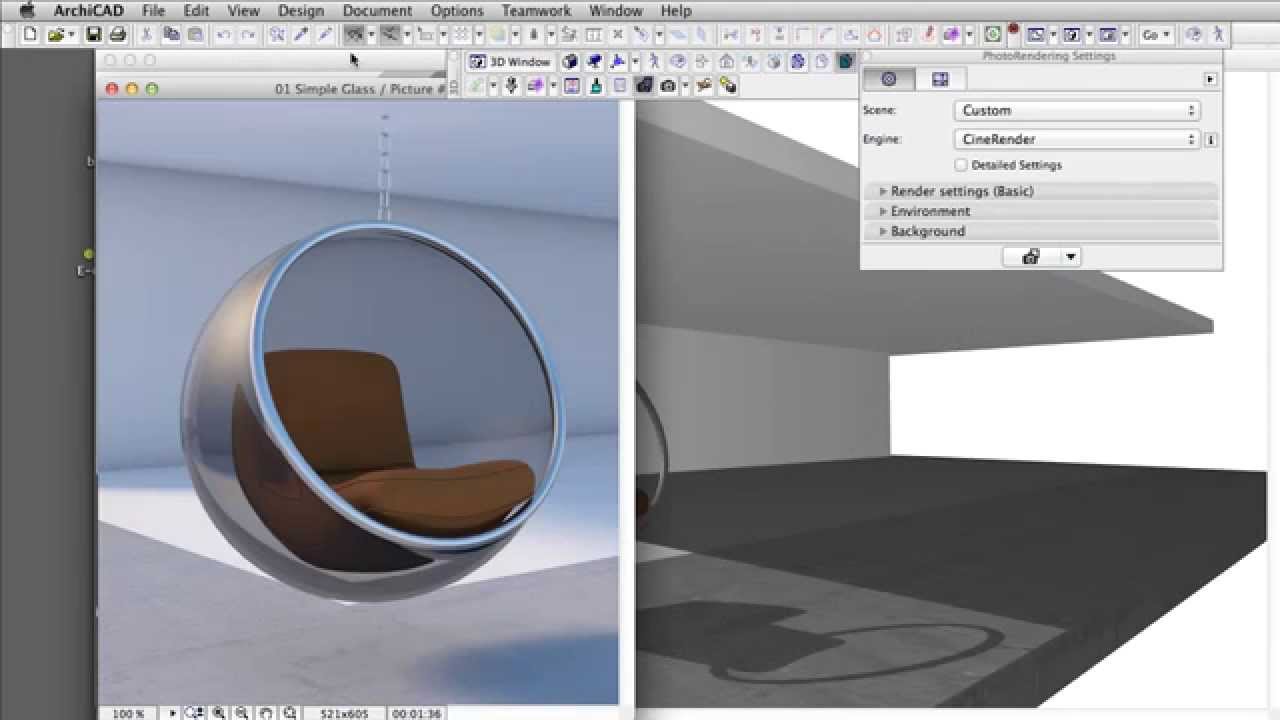
Task: Open the File menu
Action: (153, 11)
